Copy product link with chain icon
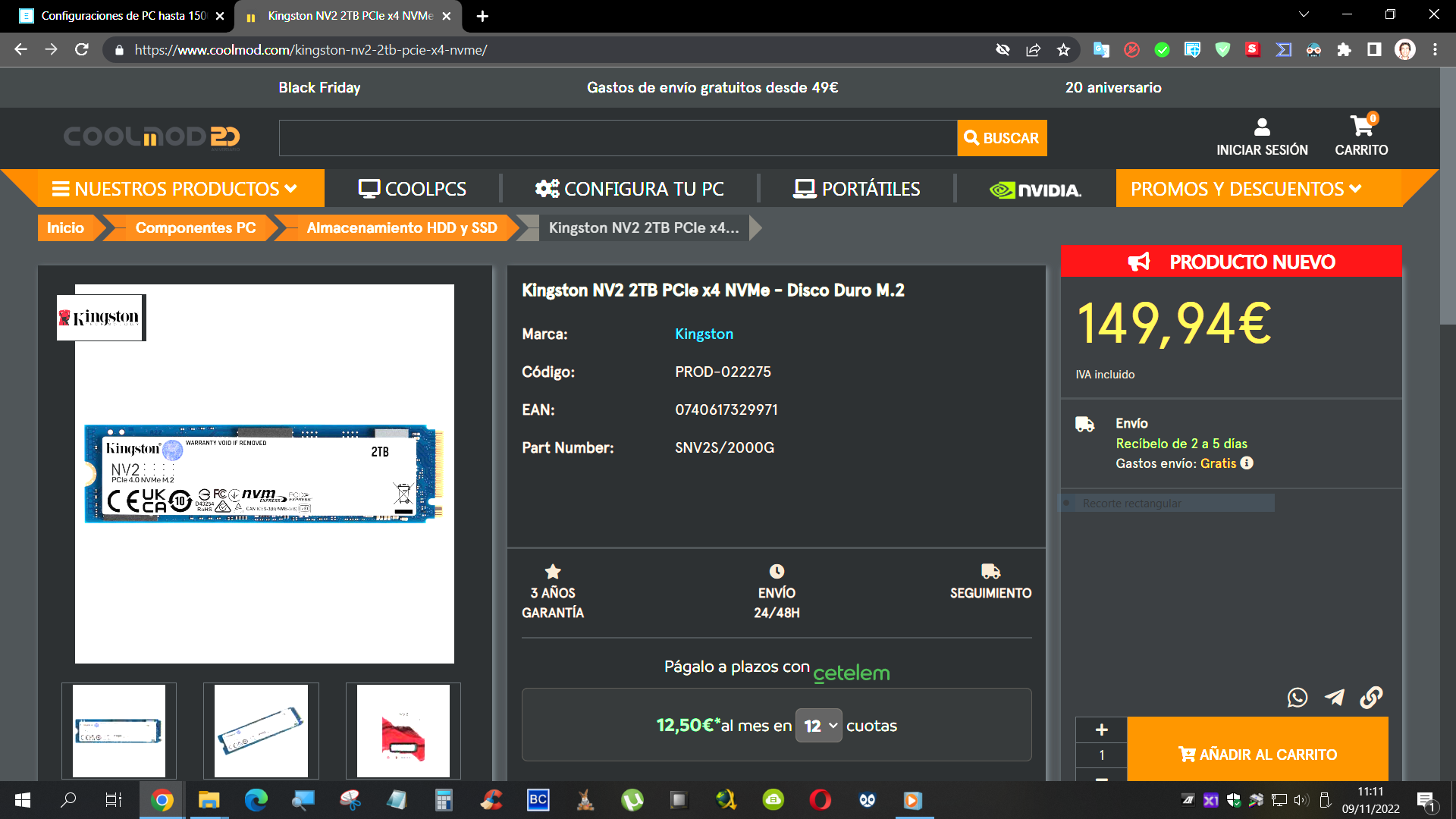The height and width of the screenshot is (819, 1456). pos(1371,697)
